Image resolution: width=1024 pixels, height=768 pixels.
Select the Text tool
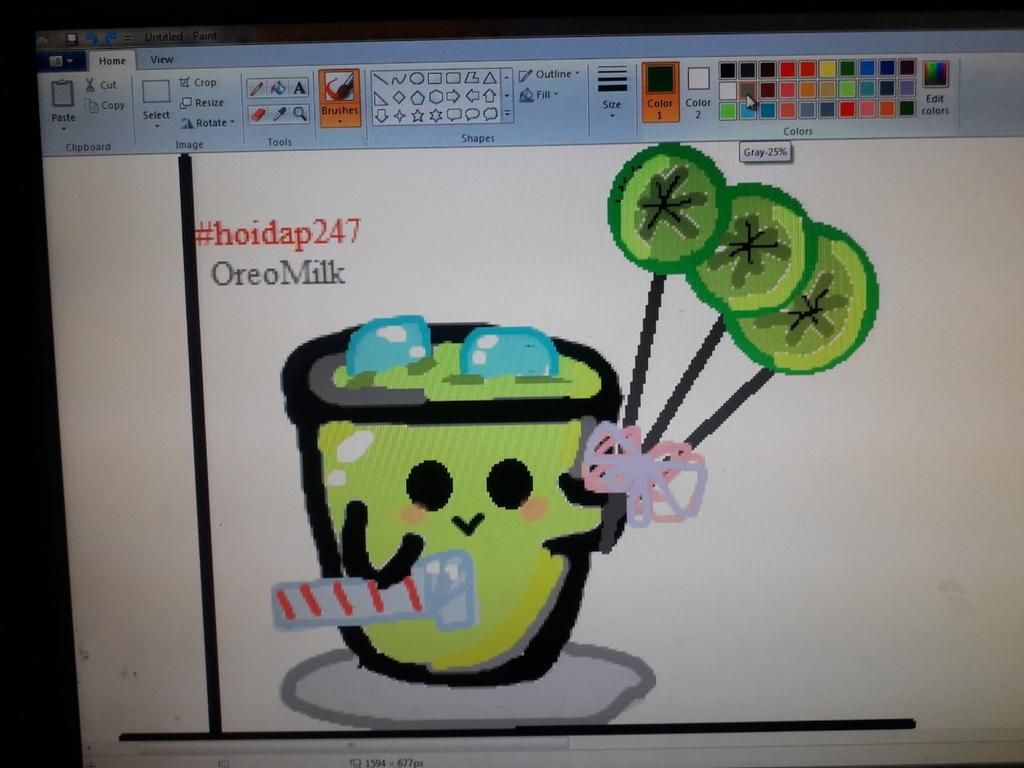click(299, 88)
